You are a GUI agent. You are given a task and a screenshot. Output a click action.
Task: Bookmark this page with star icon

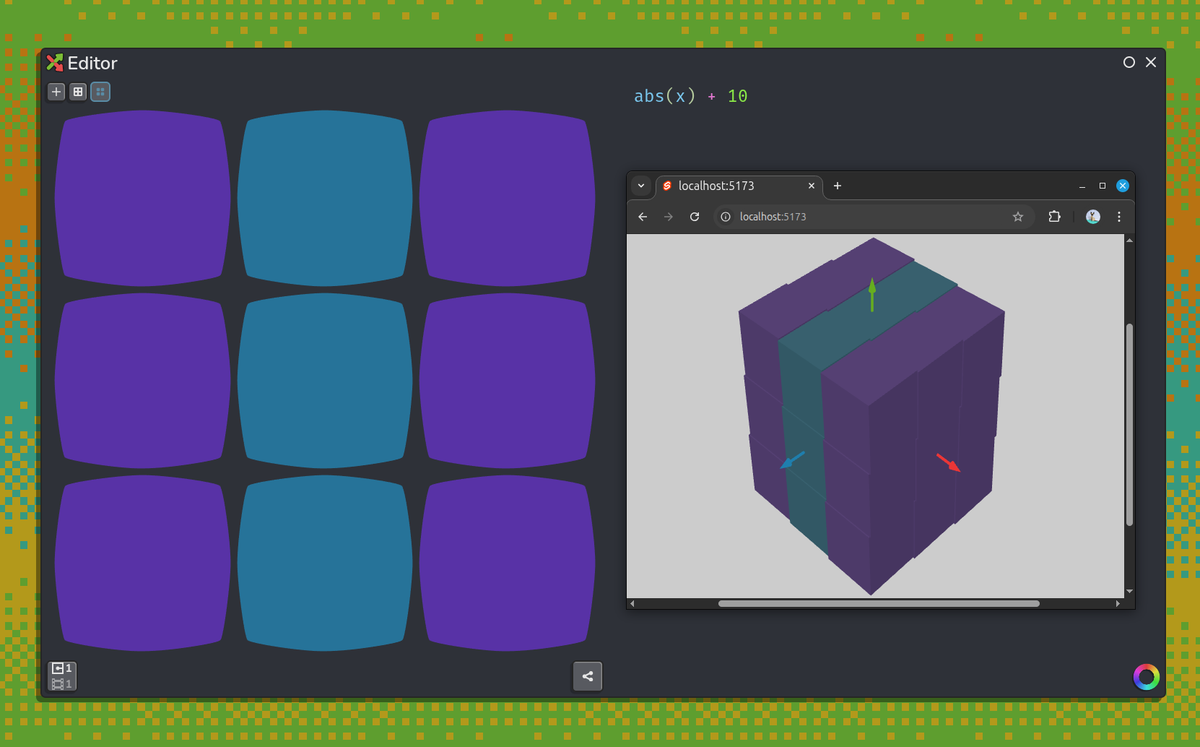(1018, 216)
